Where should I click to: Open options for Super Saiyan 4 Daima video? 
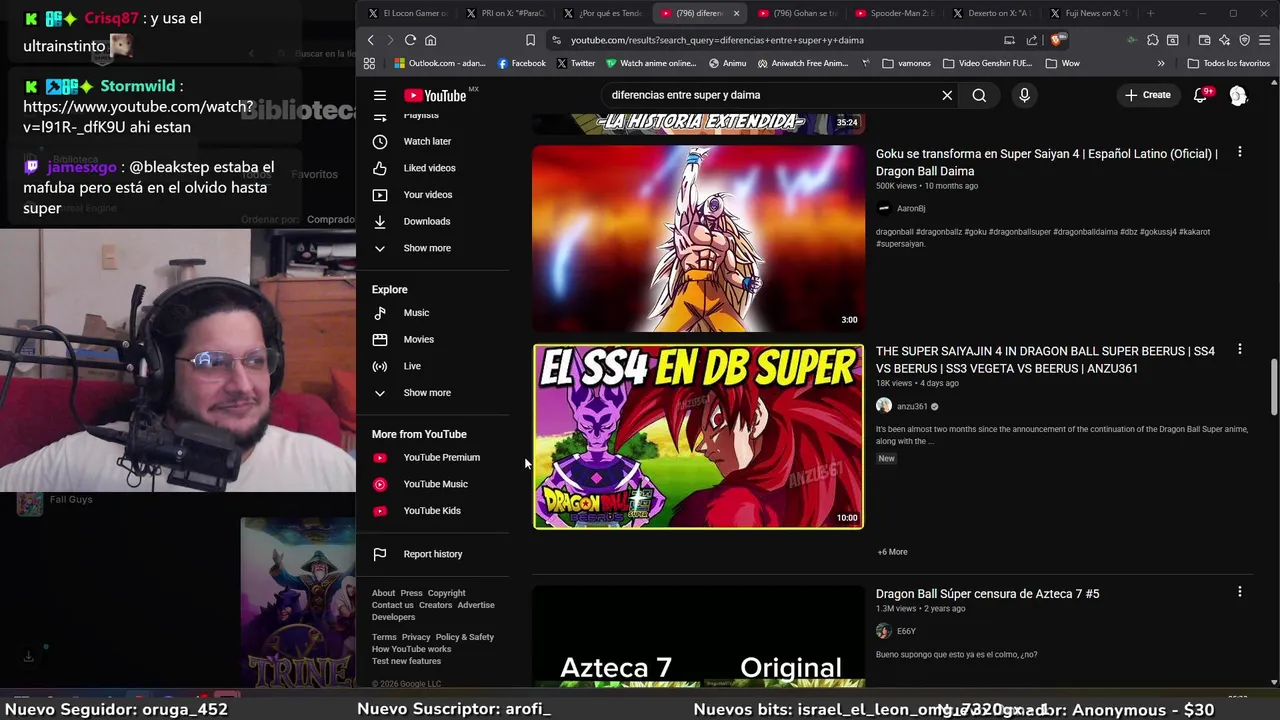click(1240, 152)
